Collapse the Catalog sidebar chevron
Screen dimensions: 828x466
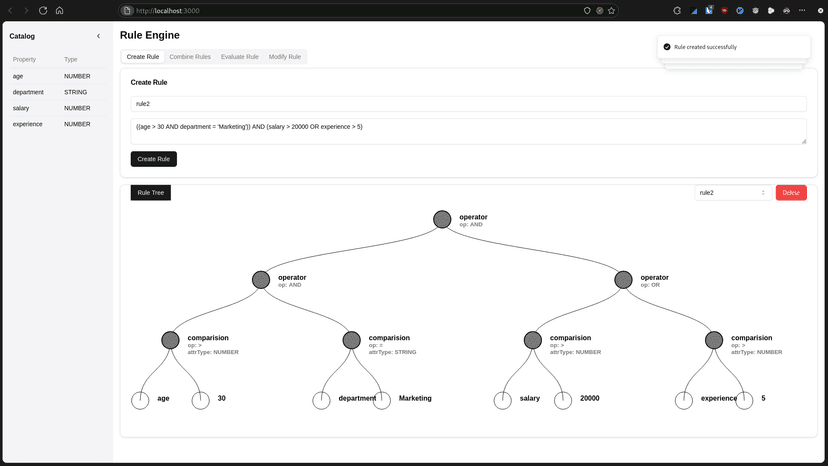98,36
